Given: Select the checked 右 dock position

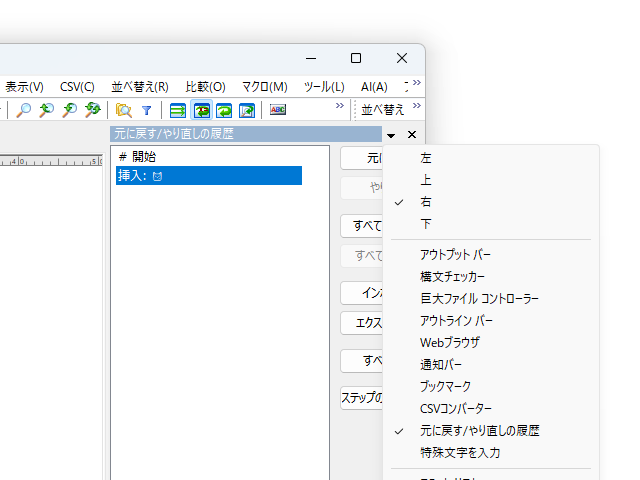Looking at the screenshot, I should click(491, 202).
